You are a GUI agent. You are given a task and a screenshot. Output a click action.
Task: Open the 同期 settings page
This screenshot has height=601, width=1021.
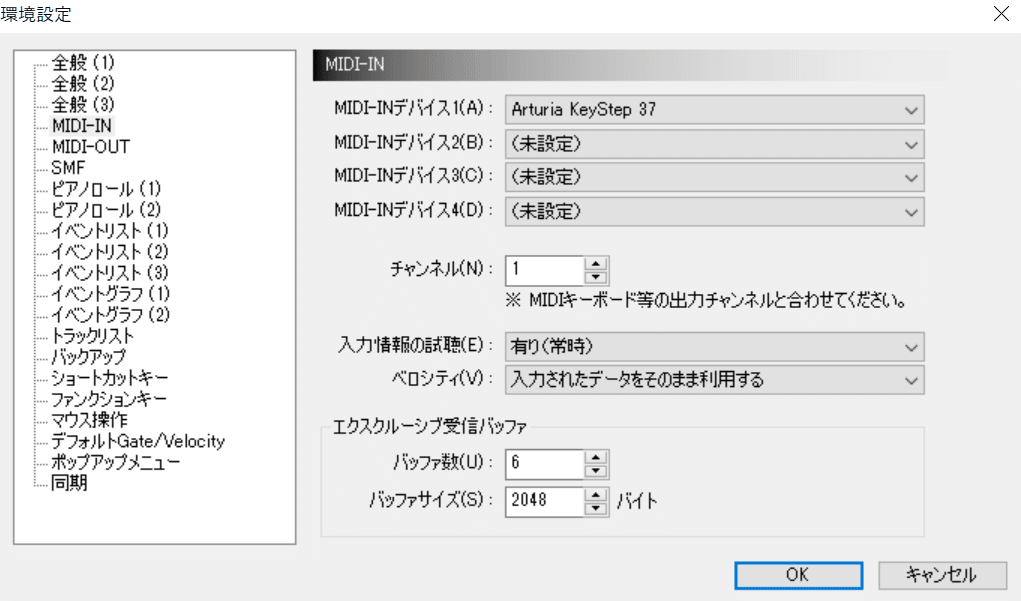[69, 482]
